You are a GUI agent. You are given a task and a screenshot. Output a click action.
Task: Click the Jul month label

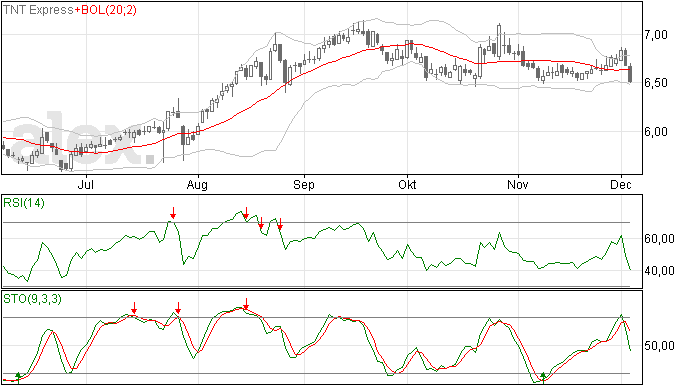pos(85,184)
